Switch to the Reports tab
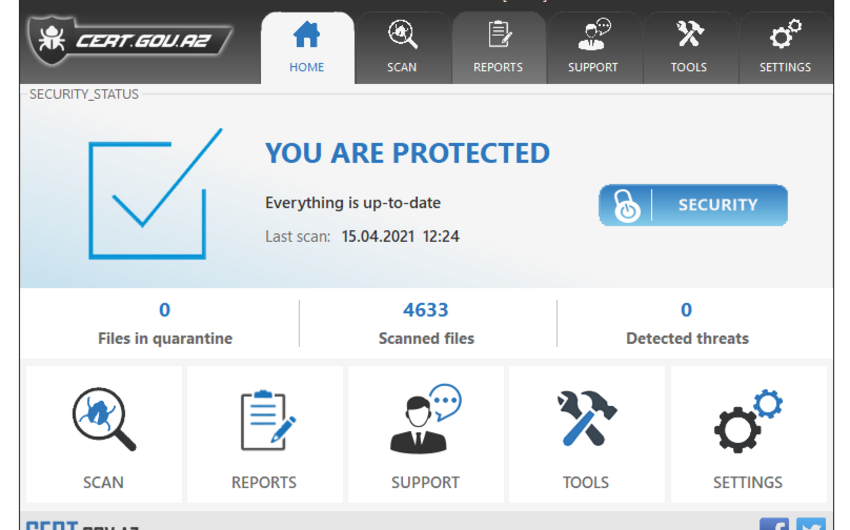The width and height of the screenshot is (850, 530). pyautogui.click(x=498, y=47)
